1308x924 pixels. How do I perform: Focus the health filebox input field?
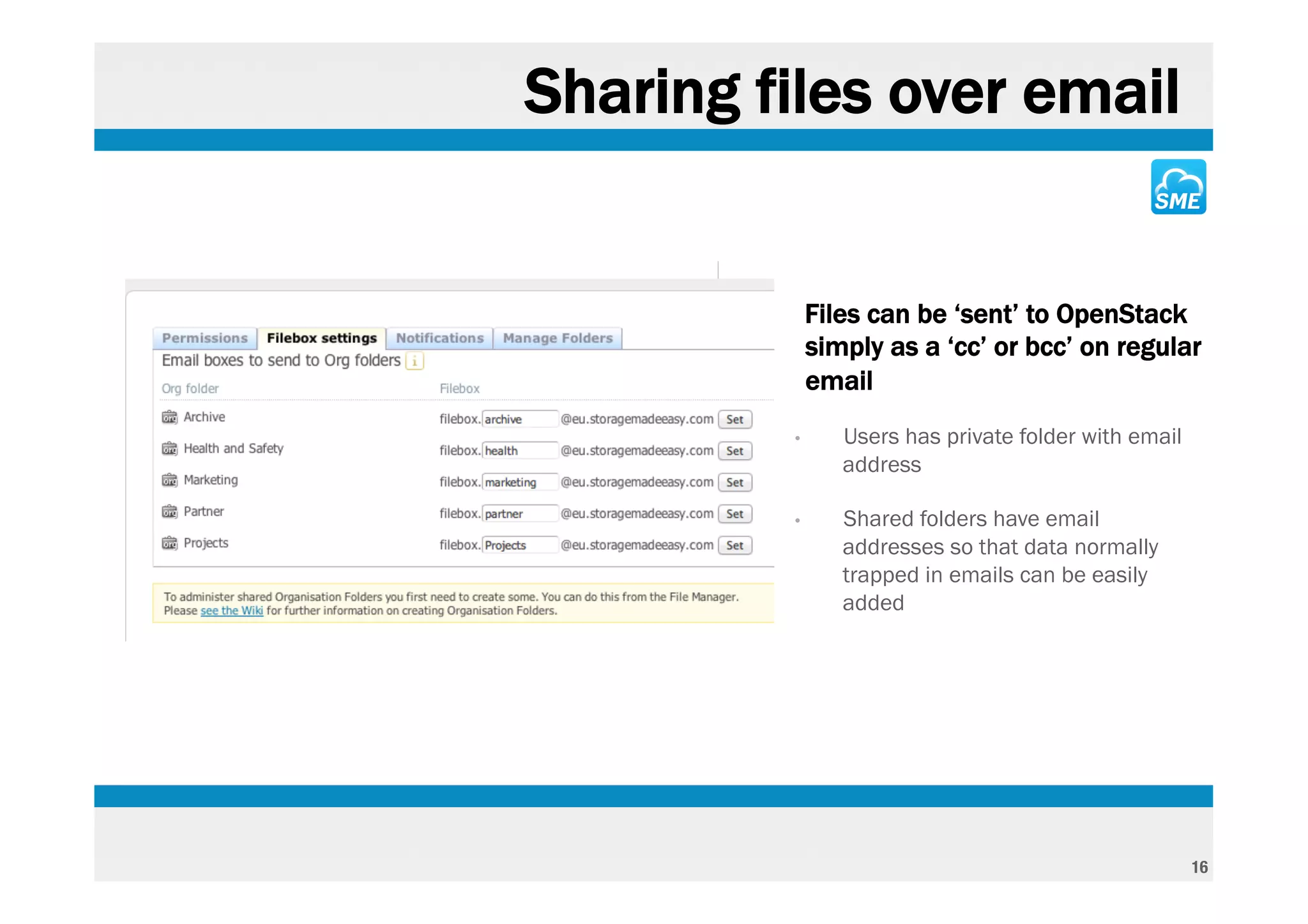click(x=520, y=450)
